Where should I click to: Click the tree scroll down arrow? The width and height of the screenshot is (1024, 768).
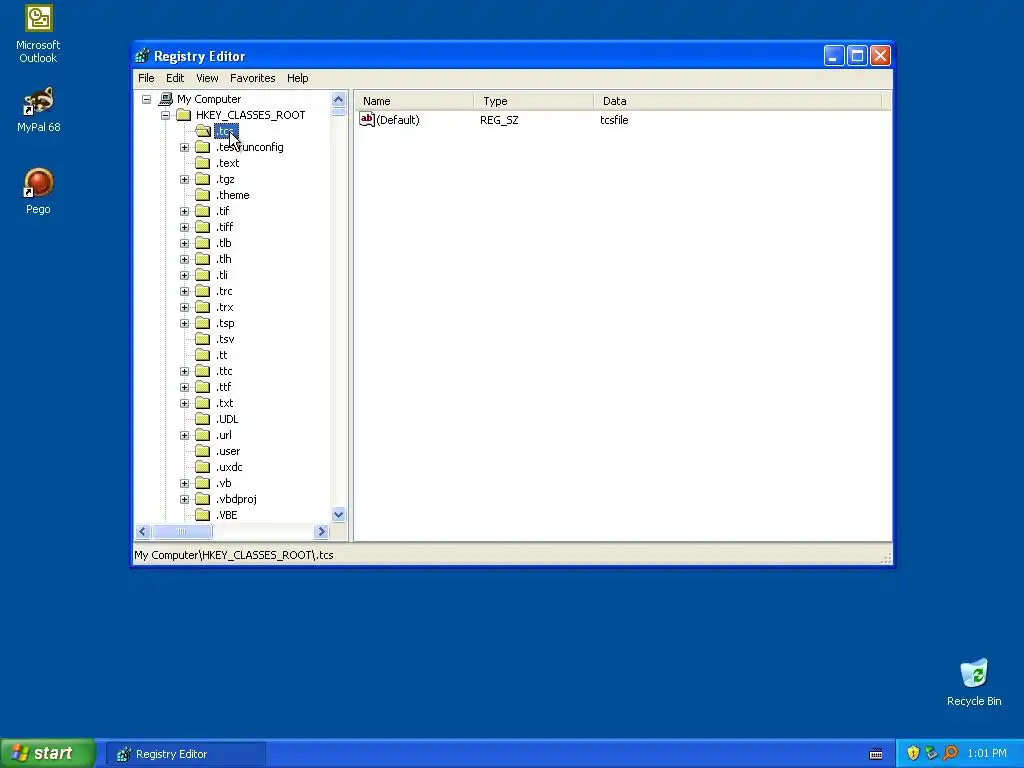[338, 515]
